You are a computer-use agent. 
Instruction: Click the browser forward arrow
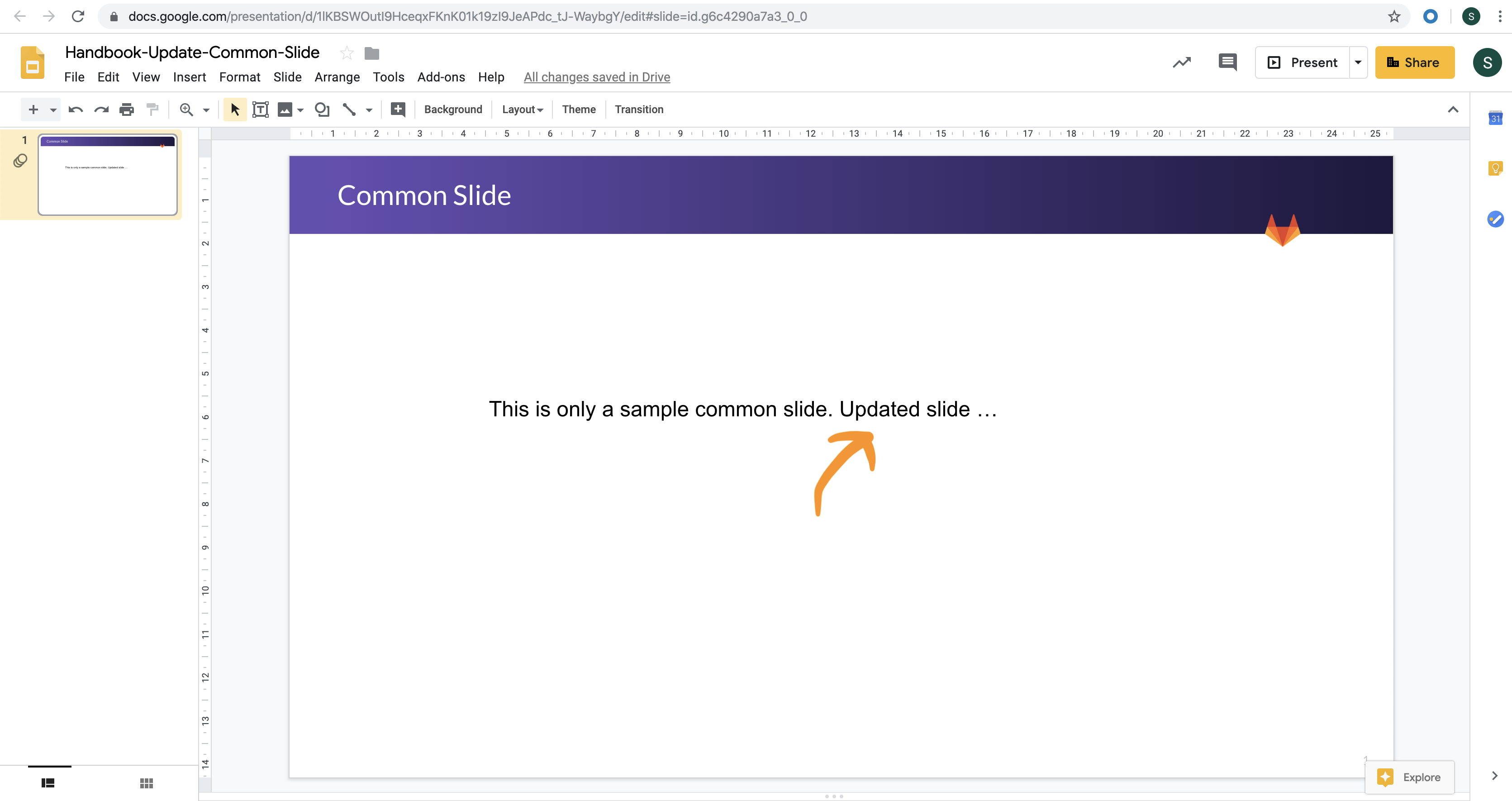[x=49, y=16]
